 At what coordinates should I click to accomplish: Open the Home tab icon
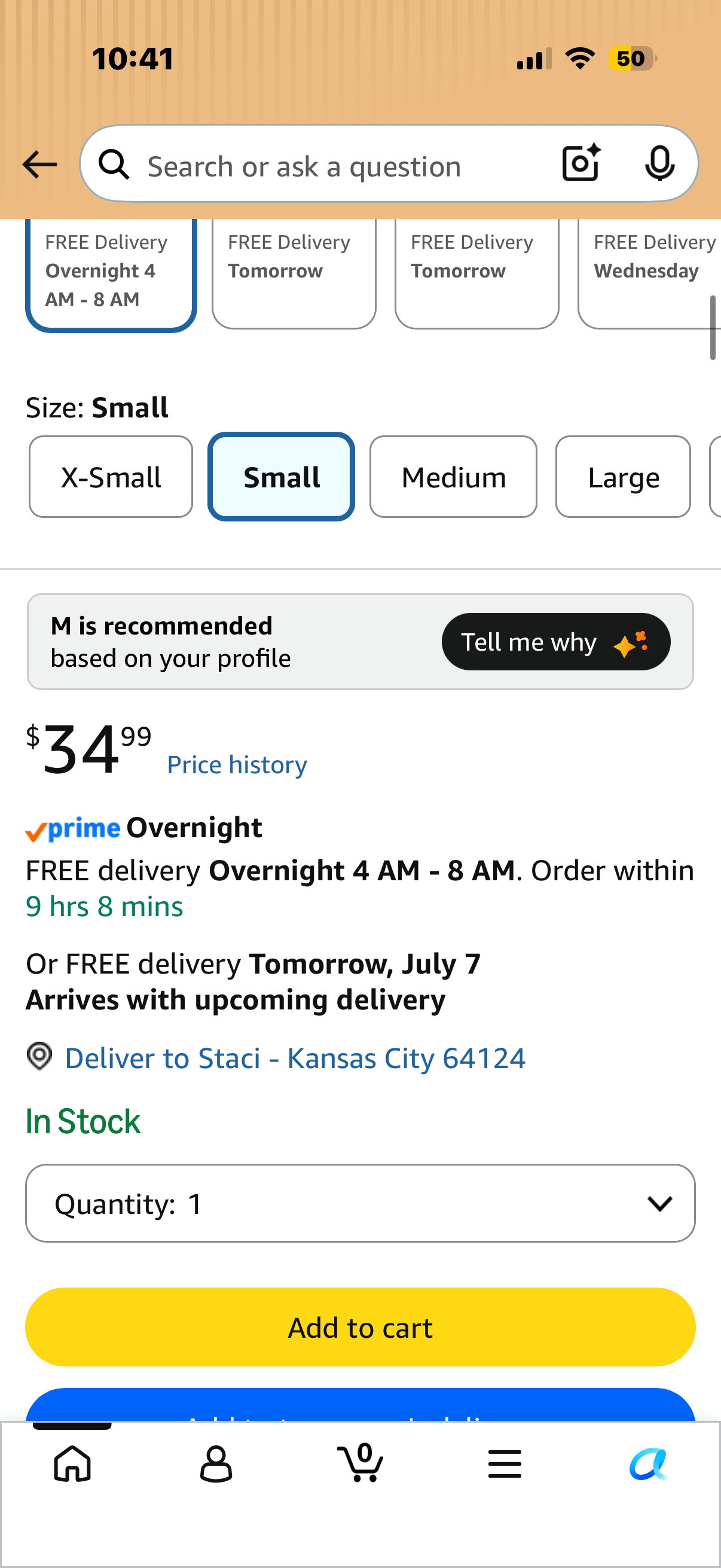click(72, 1463)
